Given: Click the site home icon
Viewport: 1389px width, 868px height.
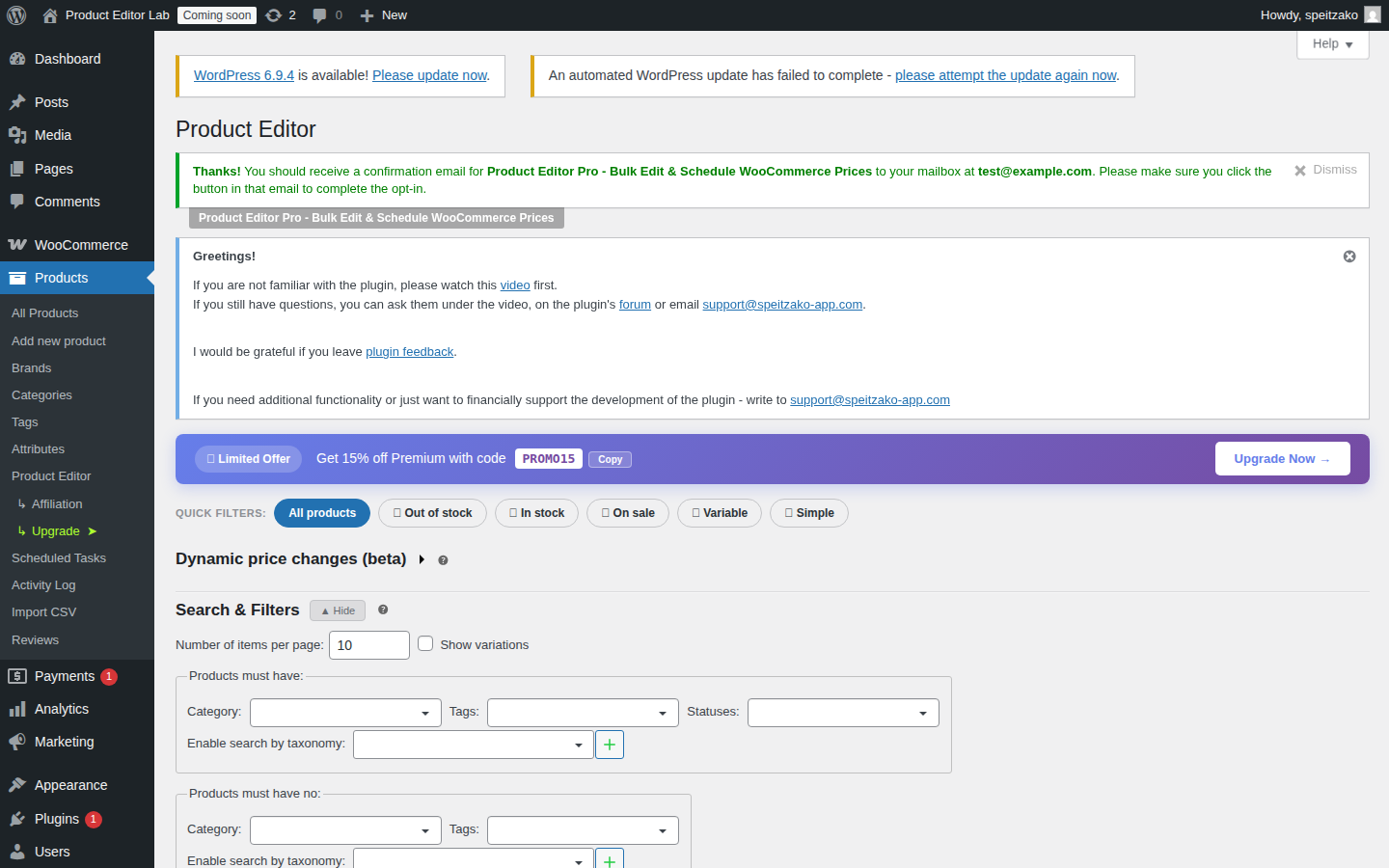Looking at the screenshot, I should click(x=50, y=15).
